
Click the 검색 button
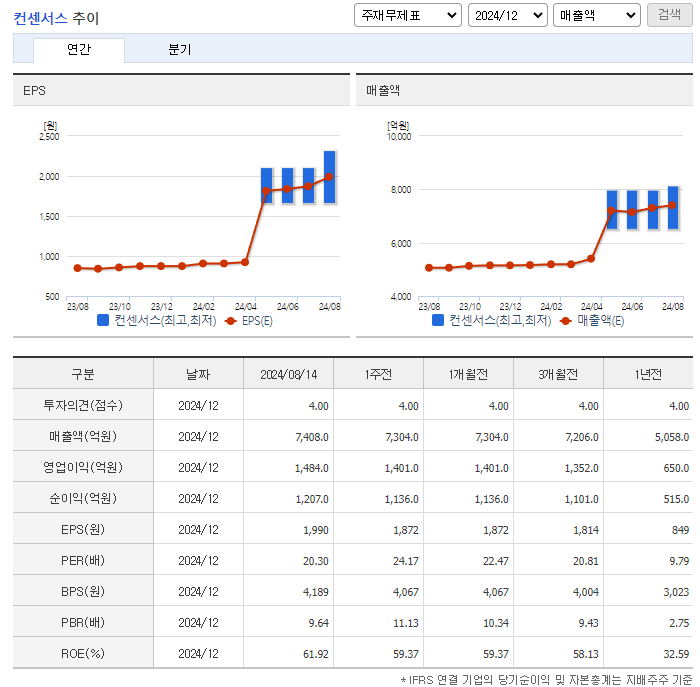pos(670,15)
